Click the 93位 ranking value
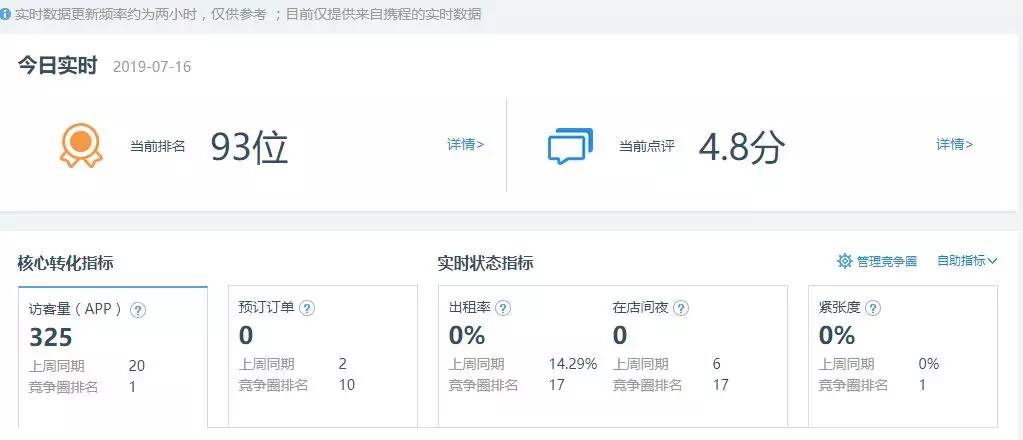 tap(249, 148)
